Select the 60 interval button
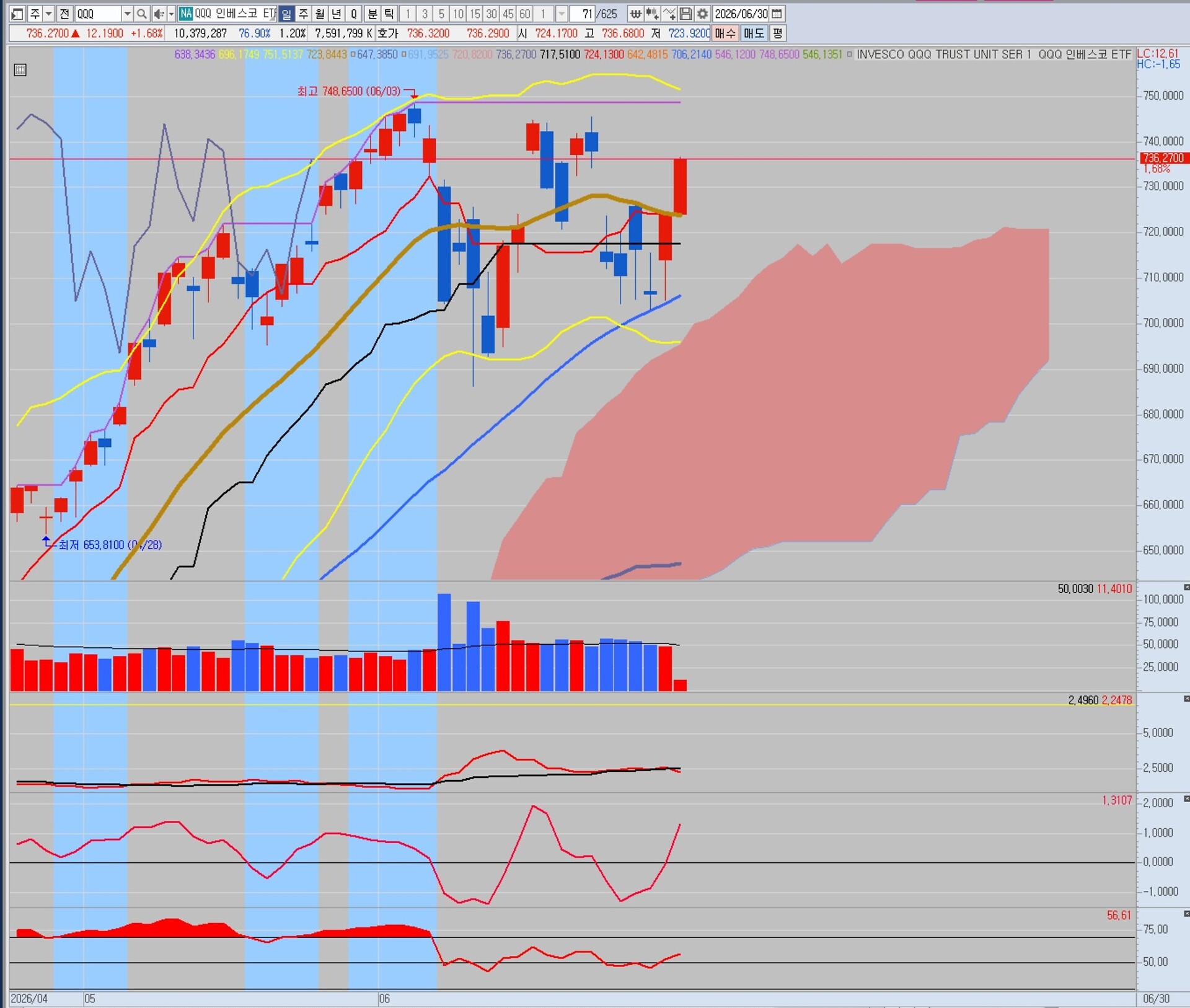This screenshot has height=1008, width=1190. click(x=525, y=14)
